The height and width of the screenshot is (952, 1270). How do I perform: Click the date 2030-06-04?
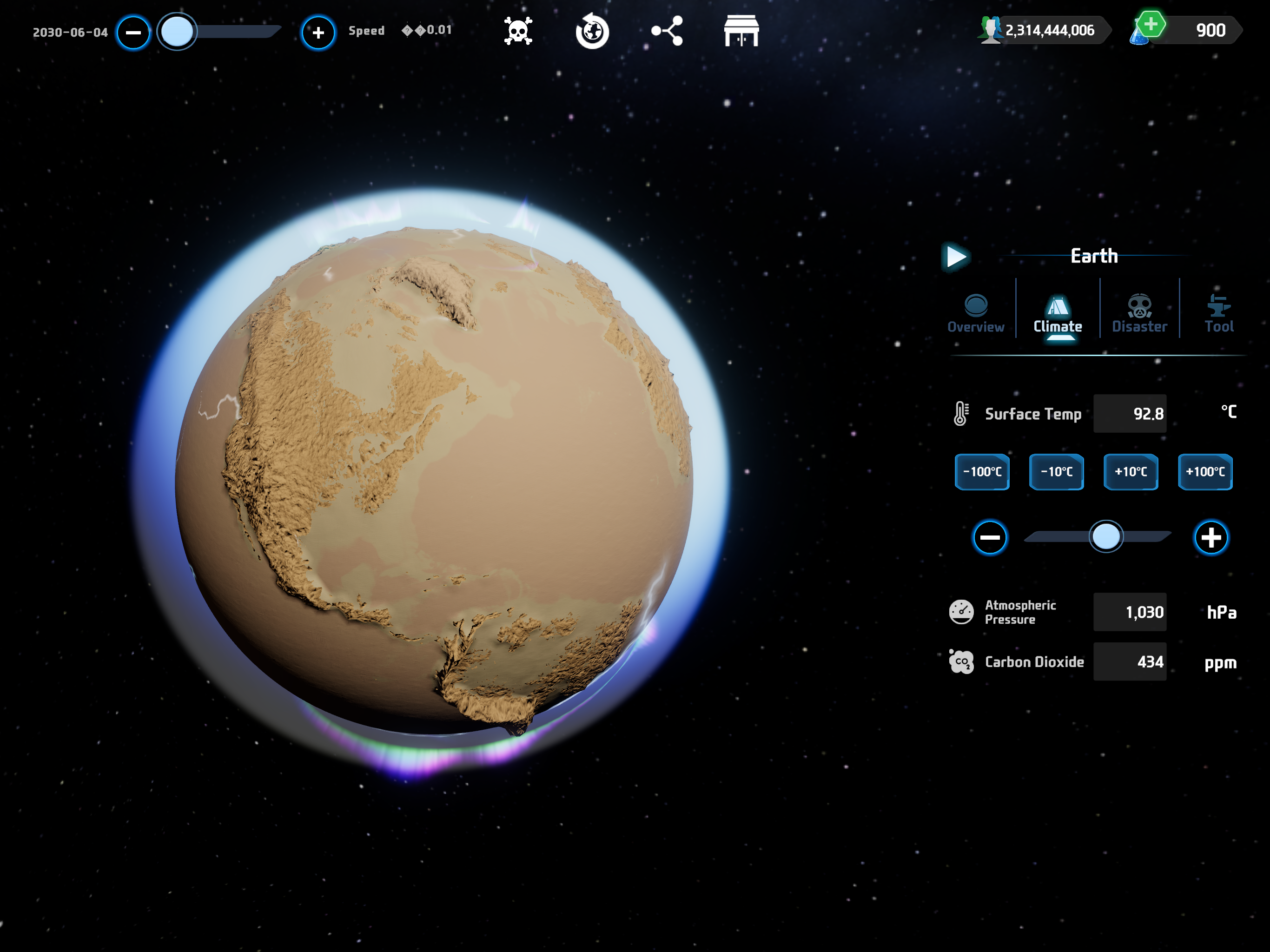click(x=70, y=32)
